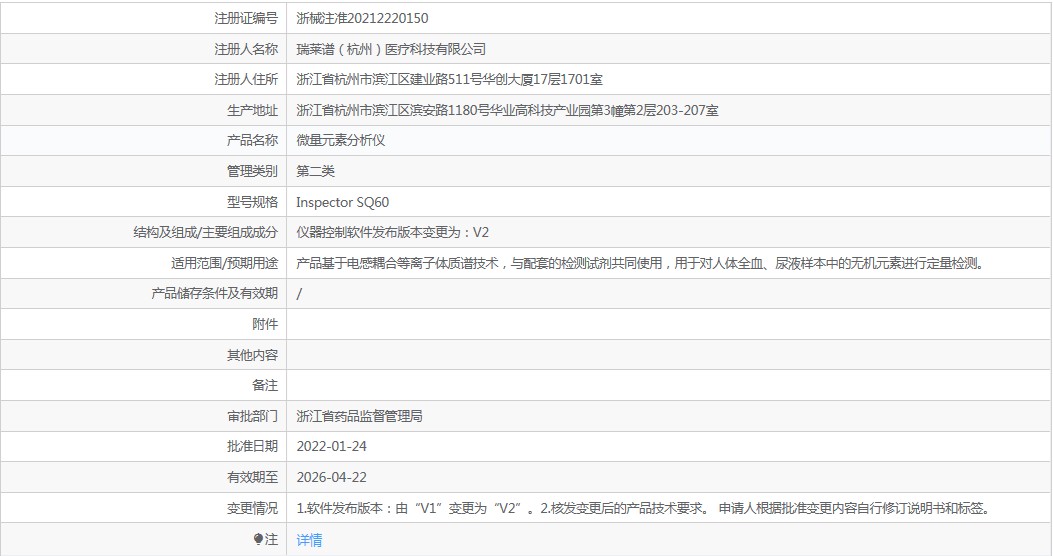Select change description starting 1.软件发布版本
Screen dimensions: 1053x556
click(x=645, y=508)
